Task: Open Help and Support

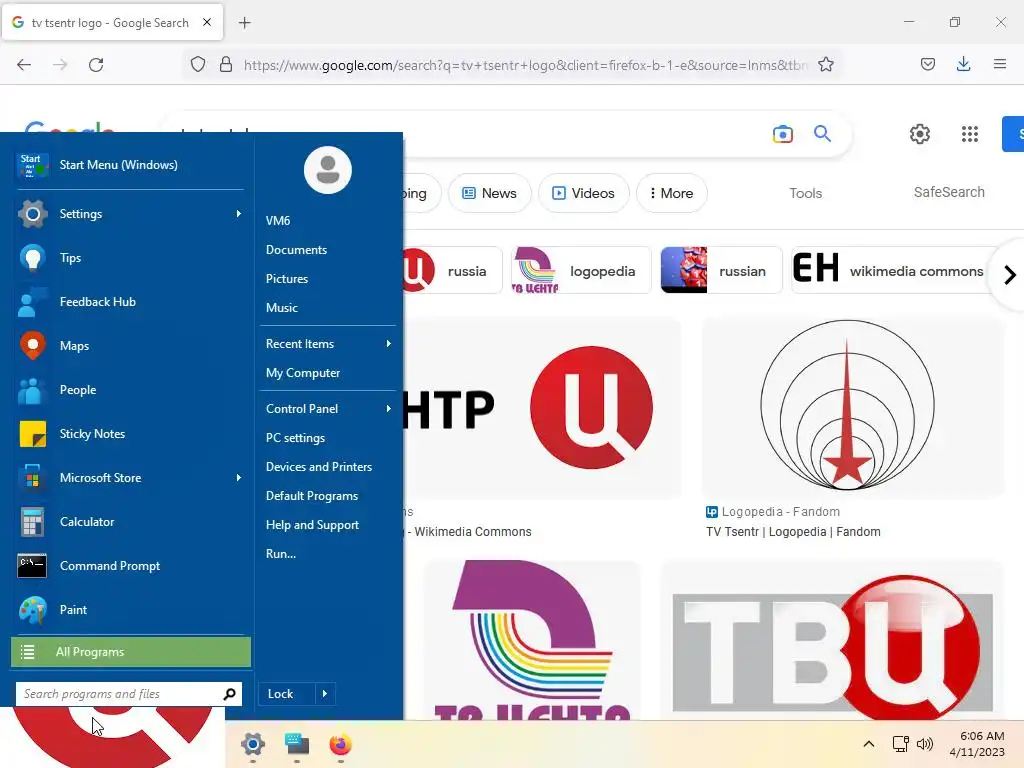Action: 312,525
